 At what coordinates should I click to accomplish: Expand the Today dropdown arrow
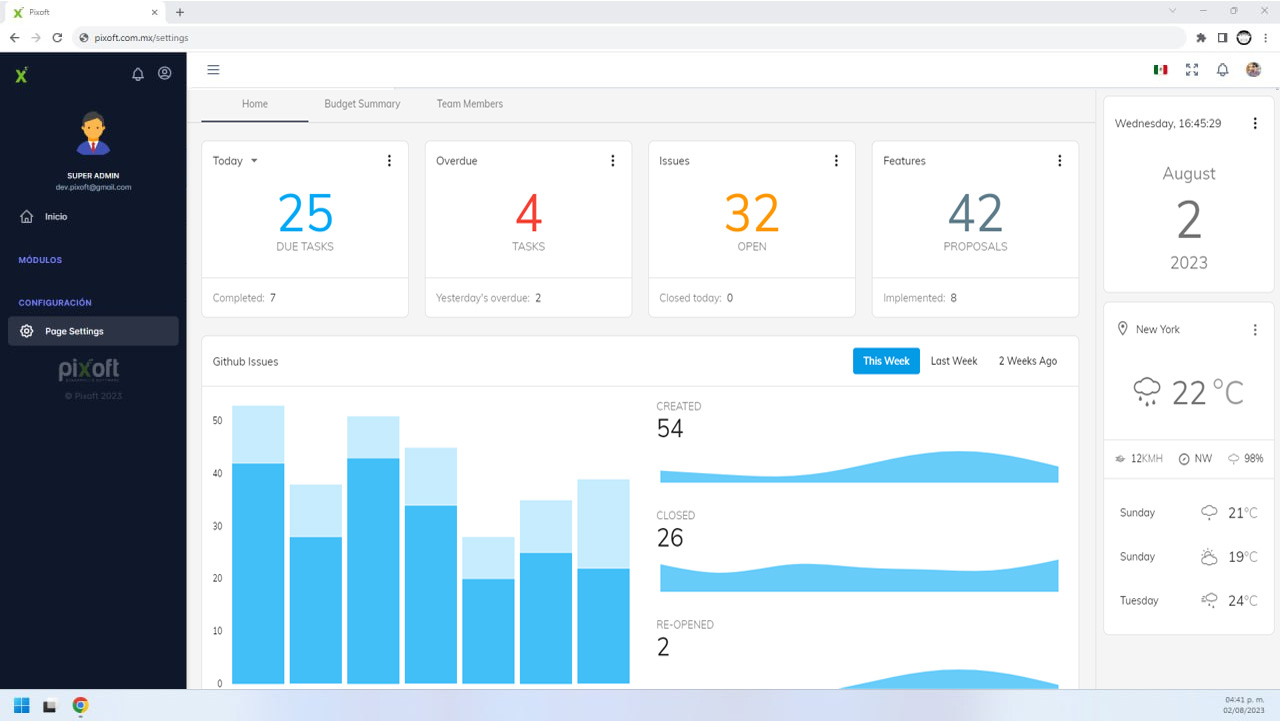click(x=254, y=161)
